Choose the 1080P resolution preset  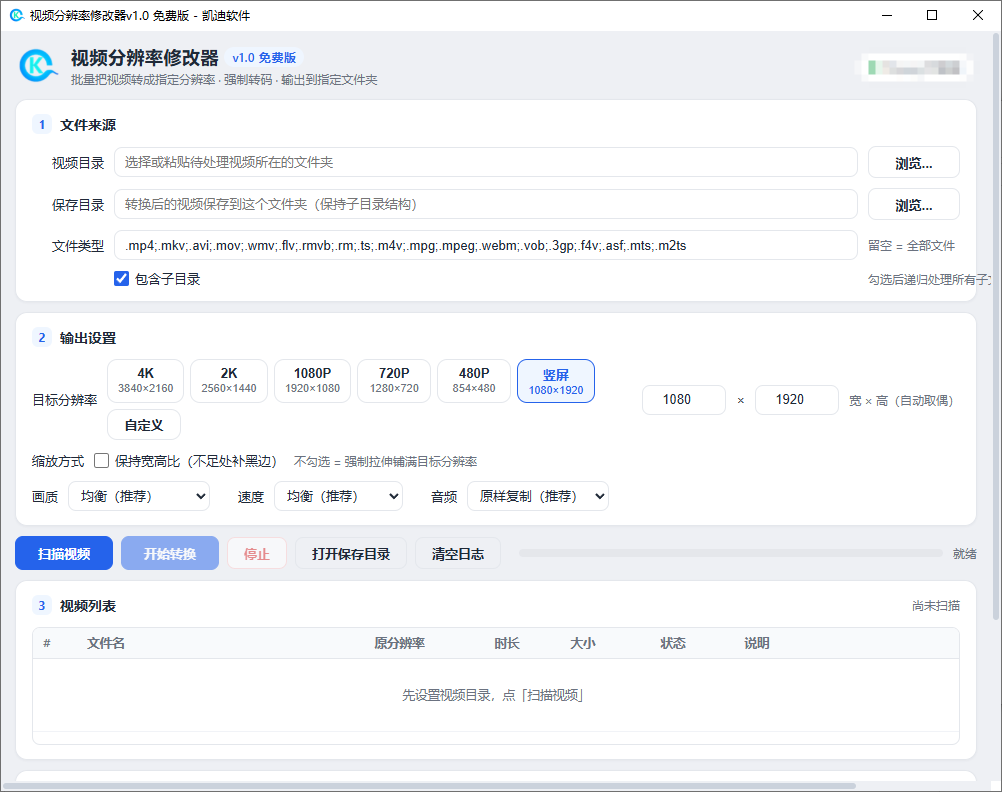[x=312, y=381]
